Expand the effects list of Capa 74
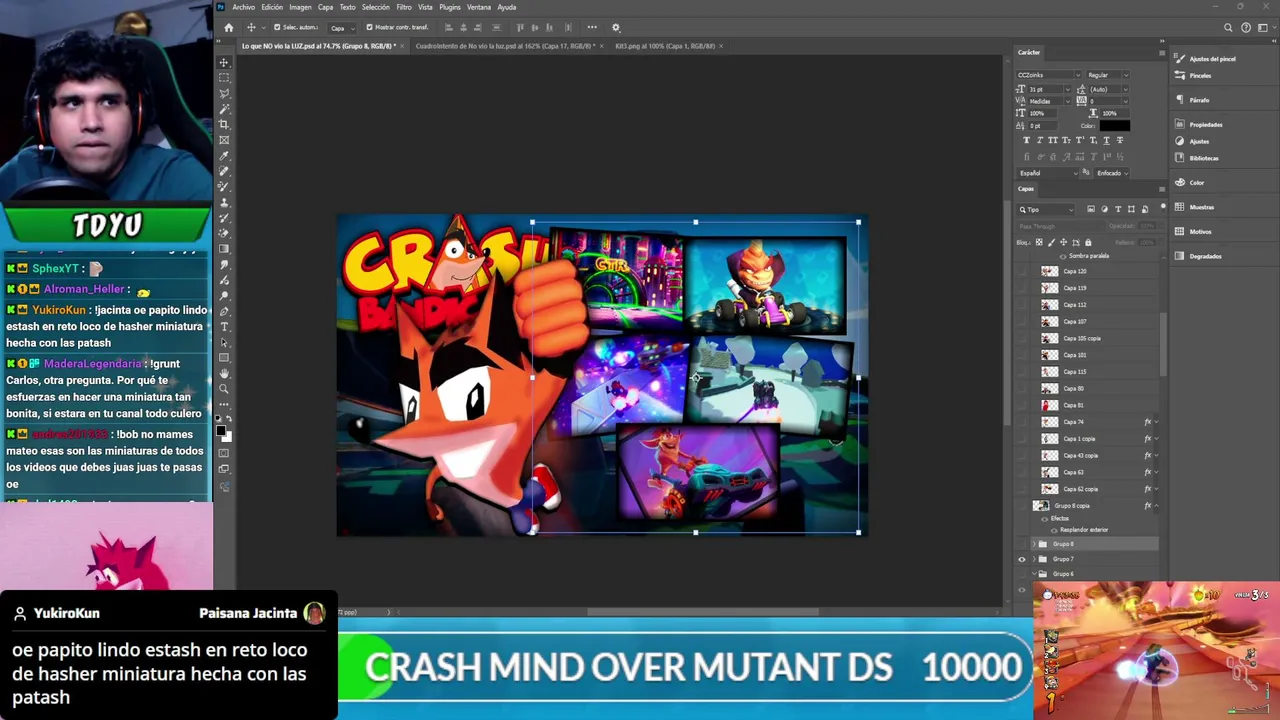The width and height of the screenshot is (1280, 720). coord(1156,422)
